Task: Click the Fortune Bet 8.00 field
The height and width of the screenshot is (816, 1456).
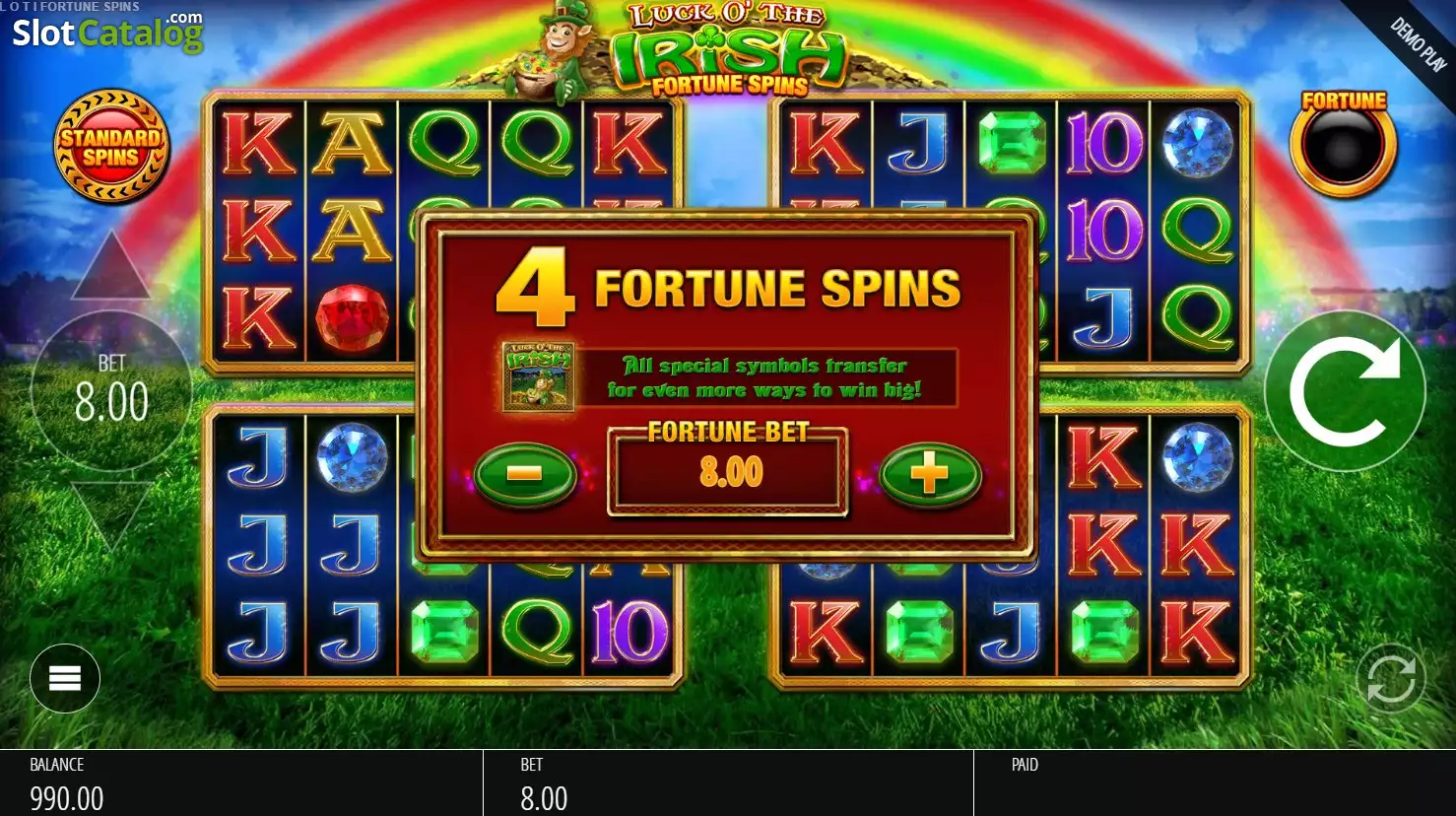Action: 728,472
